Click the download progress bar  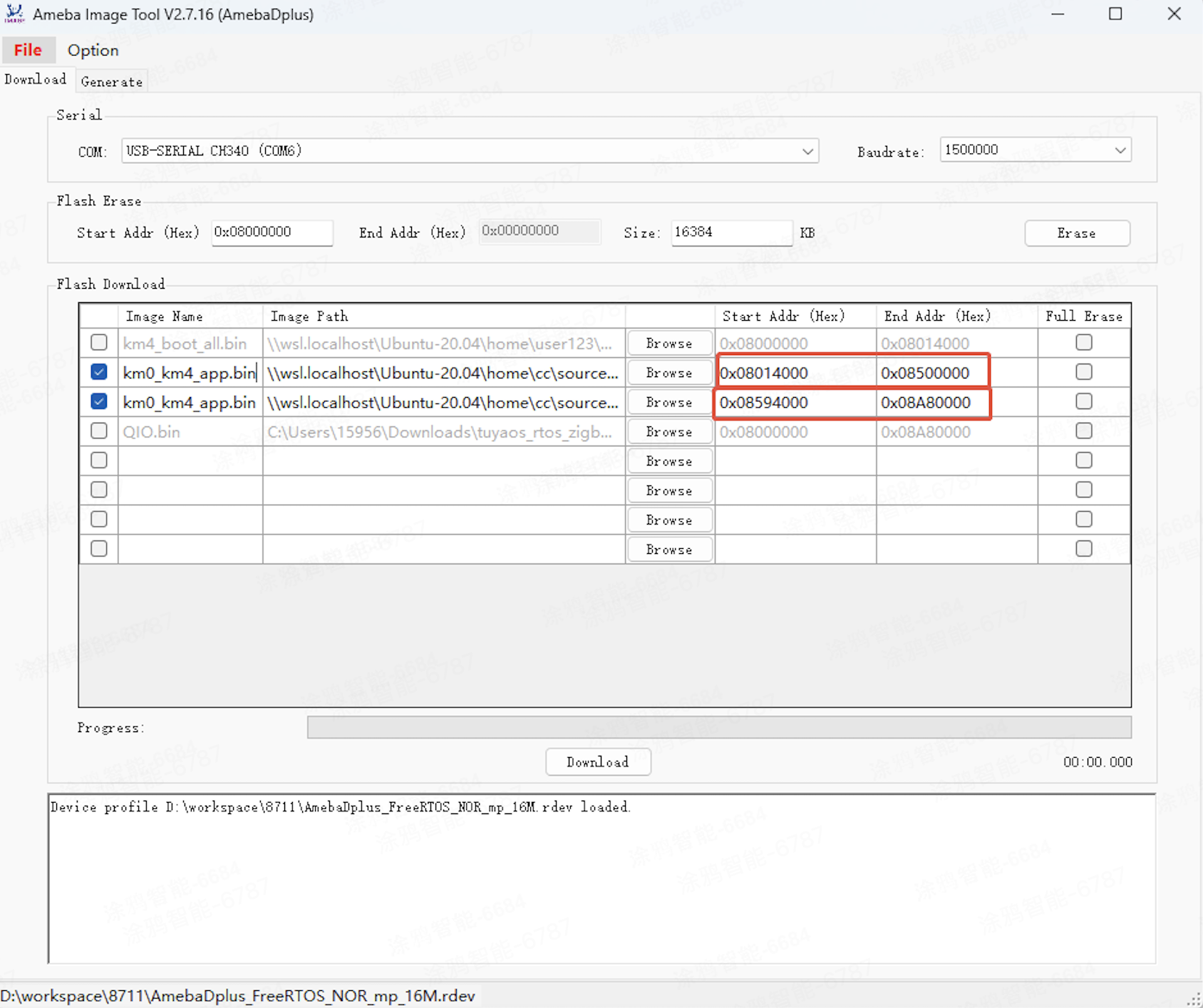coord(718,727)
